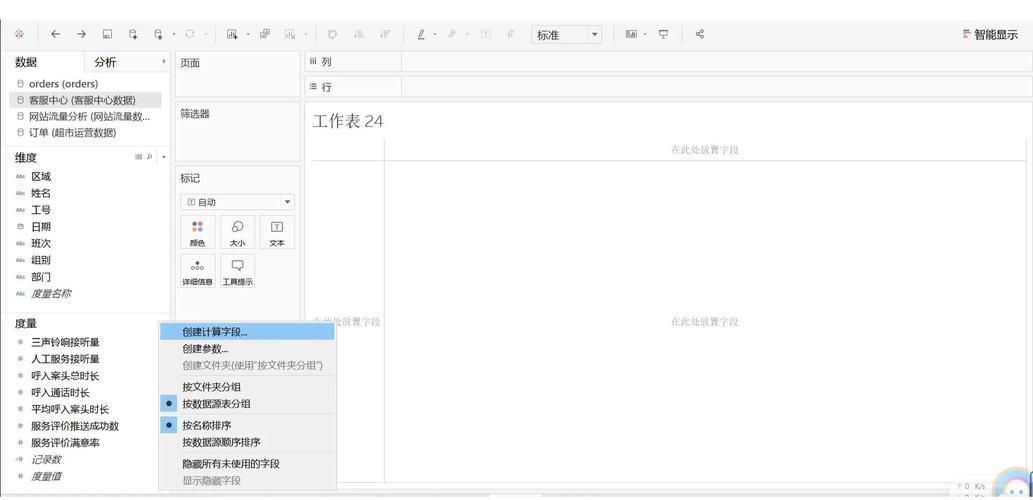
Task: Click the new worksheet icon
Action: tap(232, 34)
